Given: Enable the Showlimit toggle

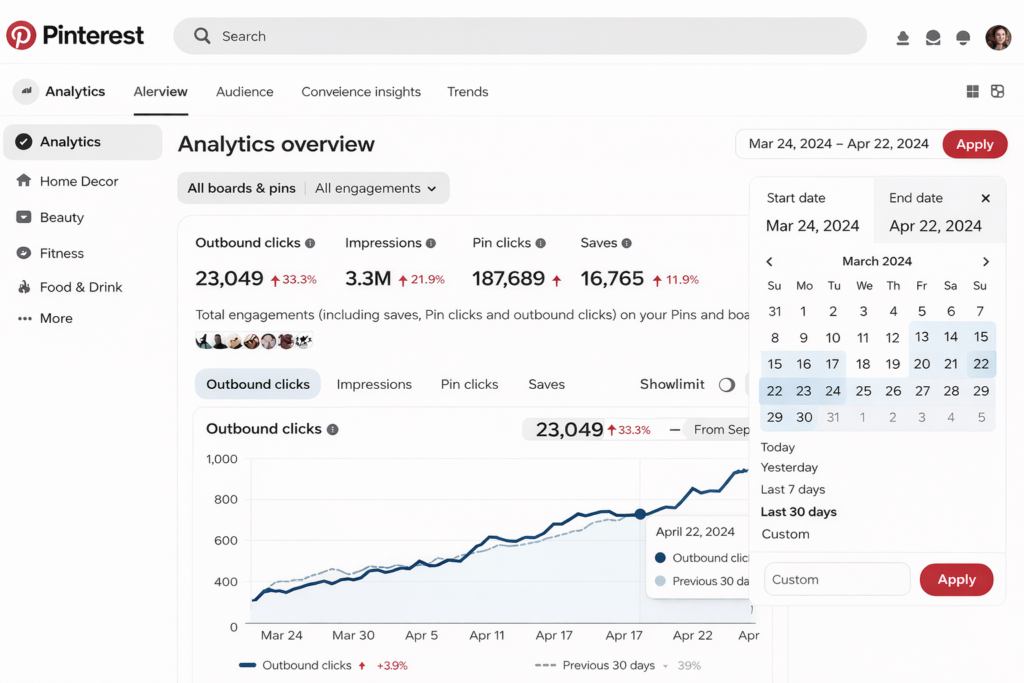Looking at the screenshot, I should (x=729, y=384).
